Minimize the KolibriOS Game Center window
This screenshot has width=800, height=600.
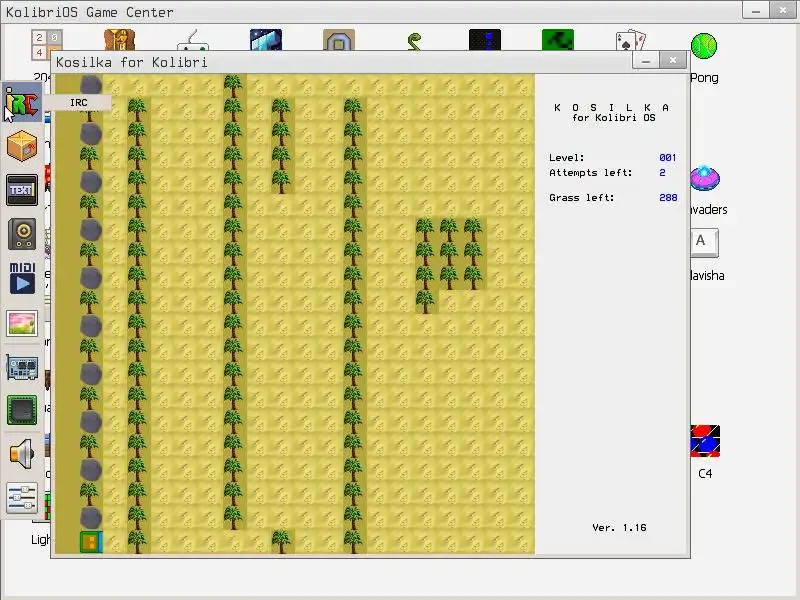click(756, 11)
